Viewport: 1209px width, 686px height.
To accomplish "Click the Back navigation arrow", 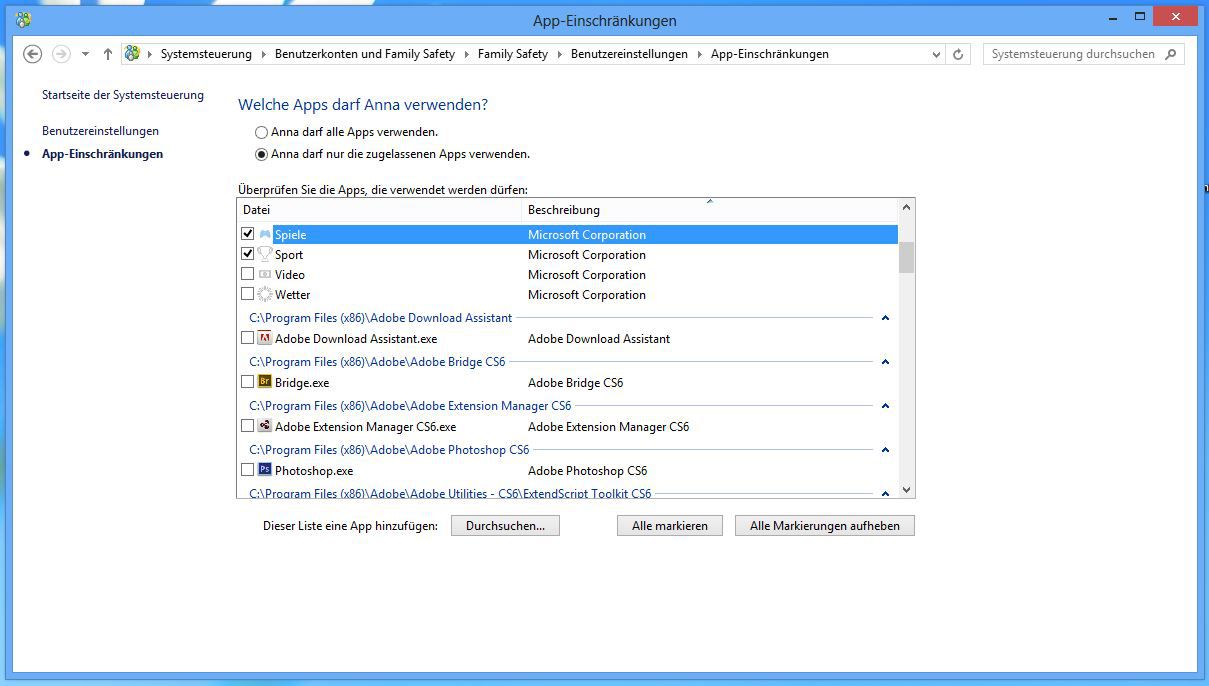I will click(x=32, y=54).
